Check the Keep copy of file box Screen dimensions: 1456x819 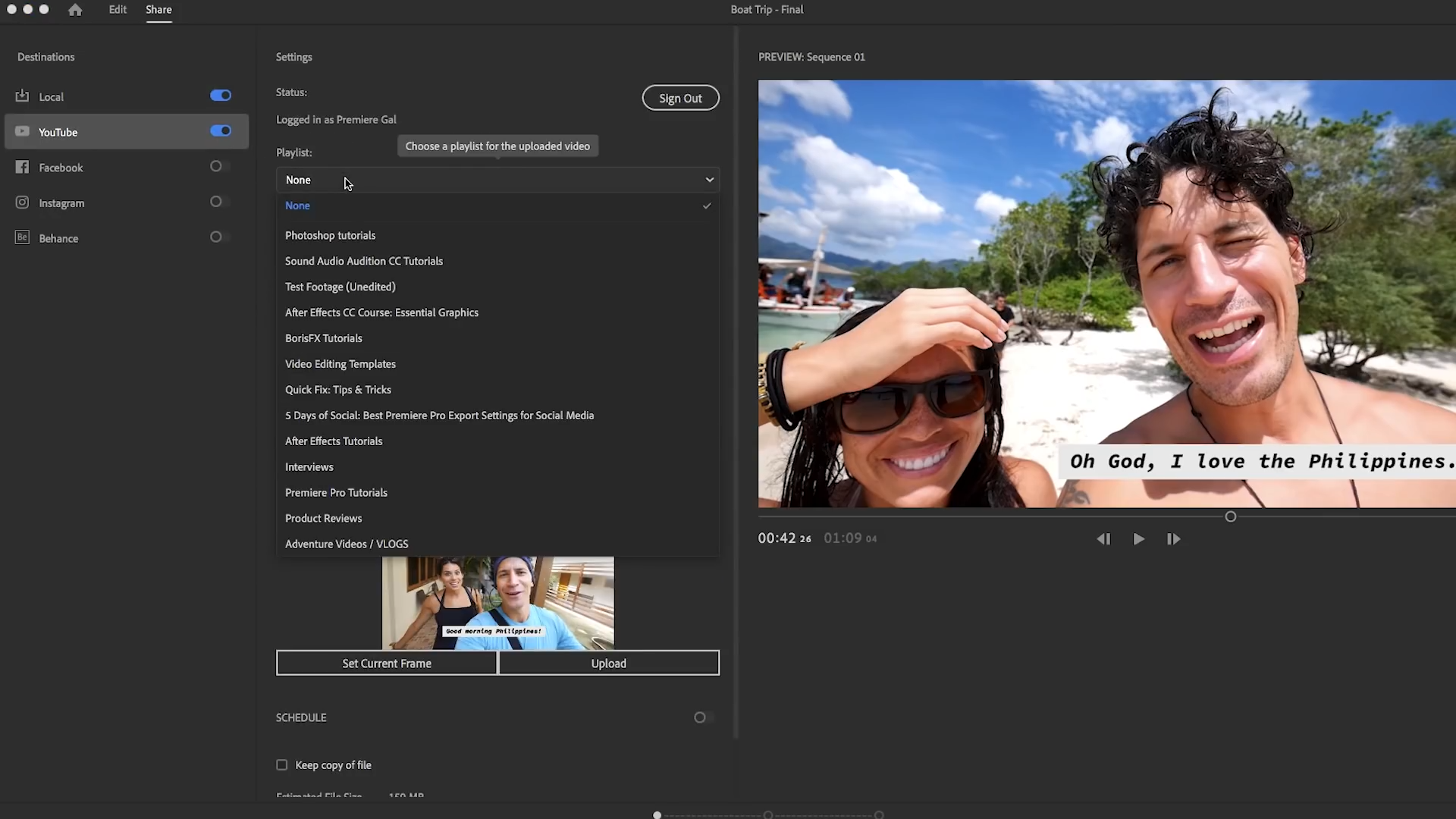[x=282, y=765]
